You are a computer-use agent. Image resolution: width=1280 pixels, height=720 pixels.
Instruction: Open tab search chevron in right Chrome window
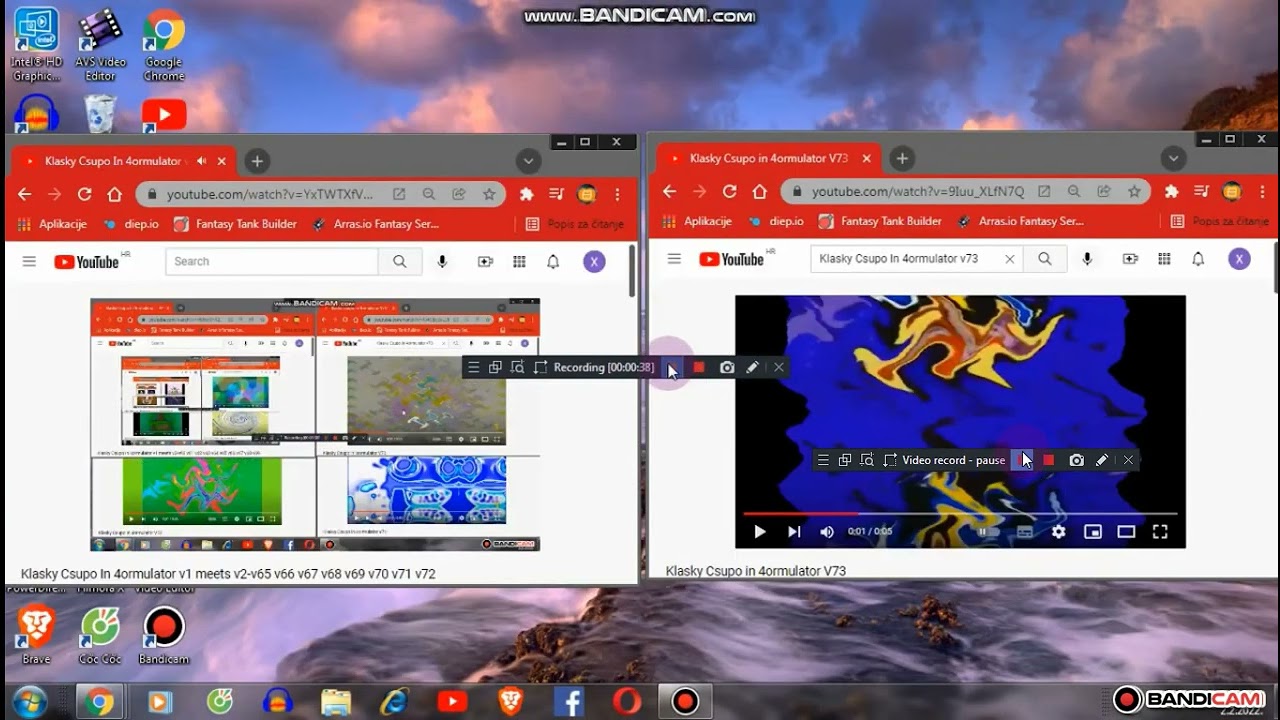click(x=1174, y=158)
